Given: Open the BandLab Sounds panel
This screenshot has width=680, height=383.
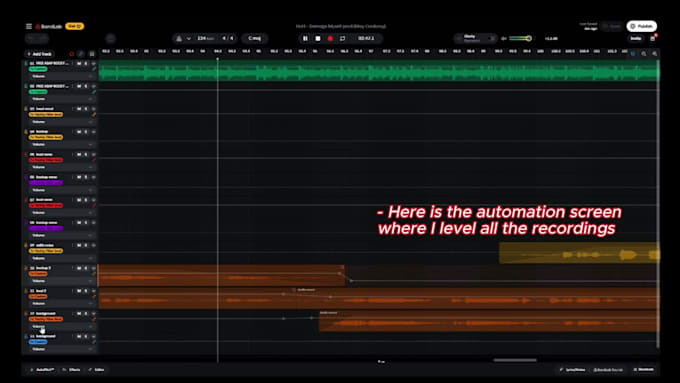Looking at the screenshot, I should [608, 370].
